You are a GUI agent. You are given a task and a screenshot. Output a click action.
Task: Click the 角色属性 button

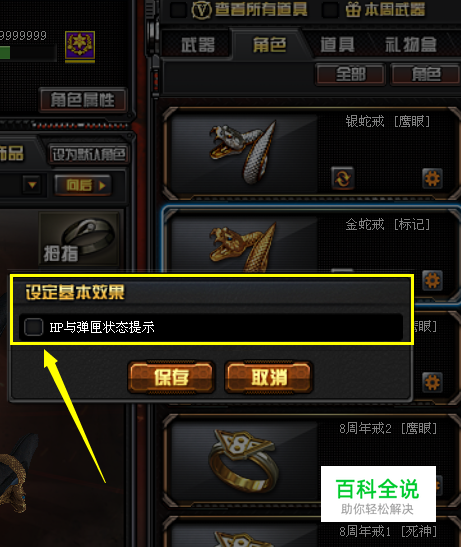click(83, 100)
